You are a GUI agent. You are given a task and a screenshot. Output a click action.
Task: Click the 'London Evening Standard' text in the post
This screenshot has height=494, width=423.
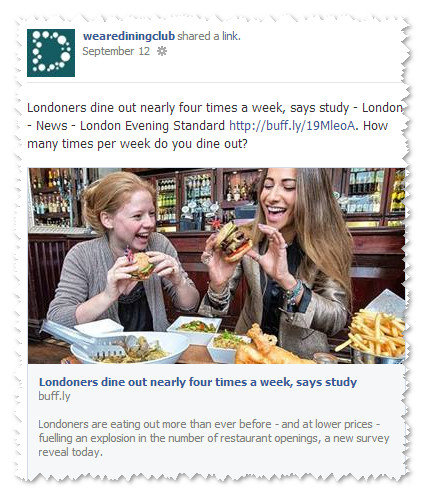tap(152, 126)
